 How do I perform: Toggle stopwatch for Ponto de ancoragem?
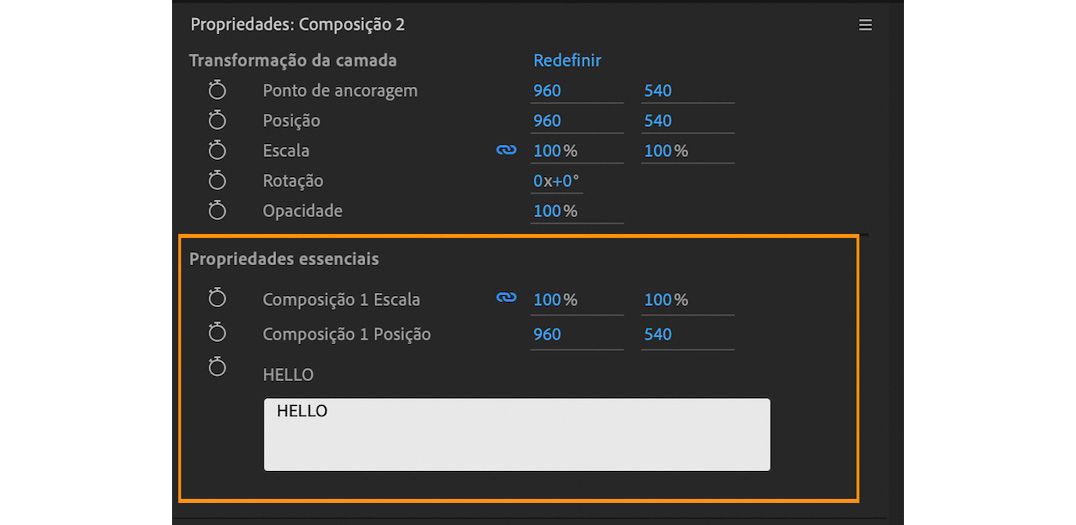[217, 90]
